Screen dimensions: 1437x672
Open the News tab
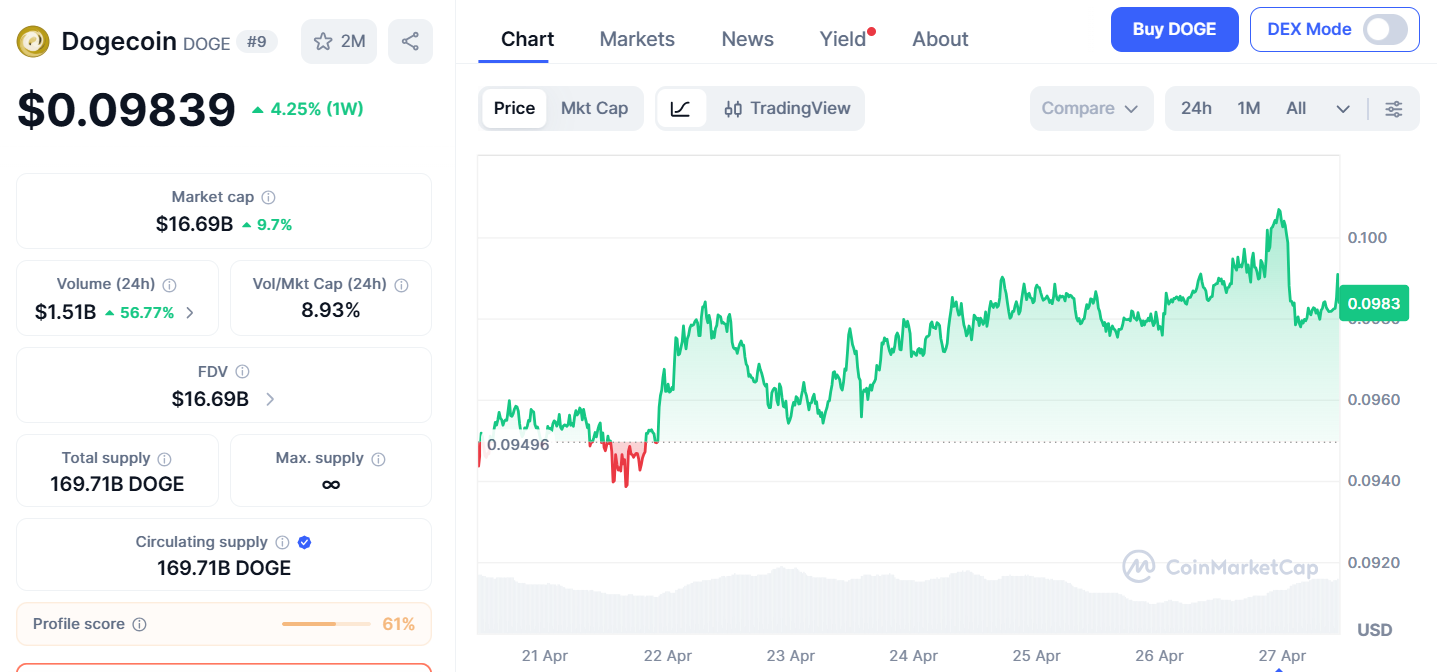click(747, 39)
